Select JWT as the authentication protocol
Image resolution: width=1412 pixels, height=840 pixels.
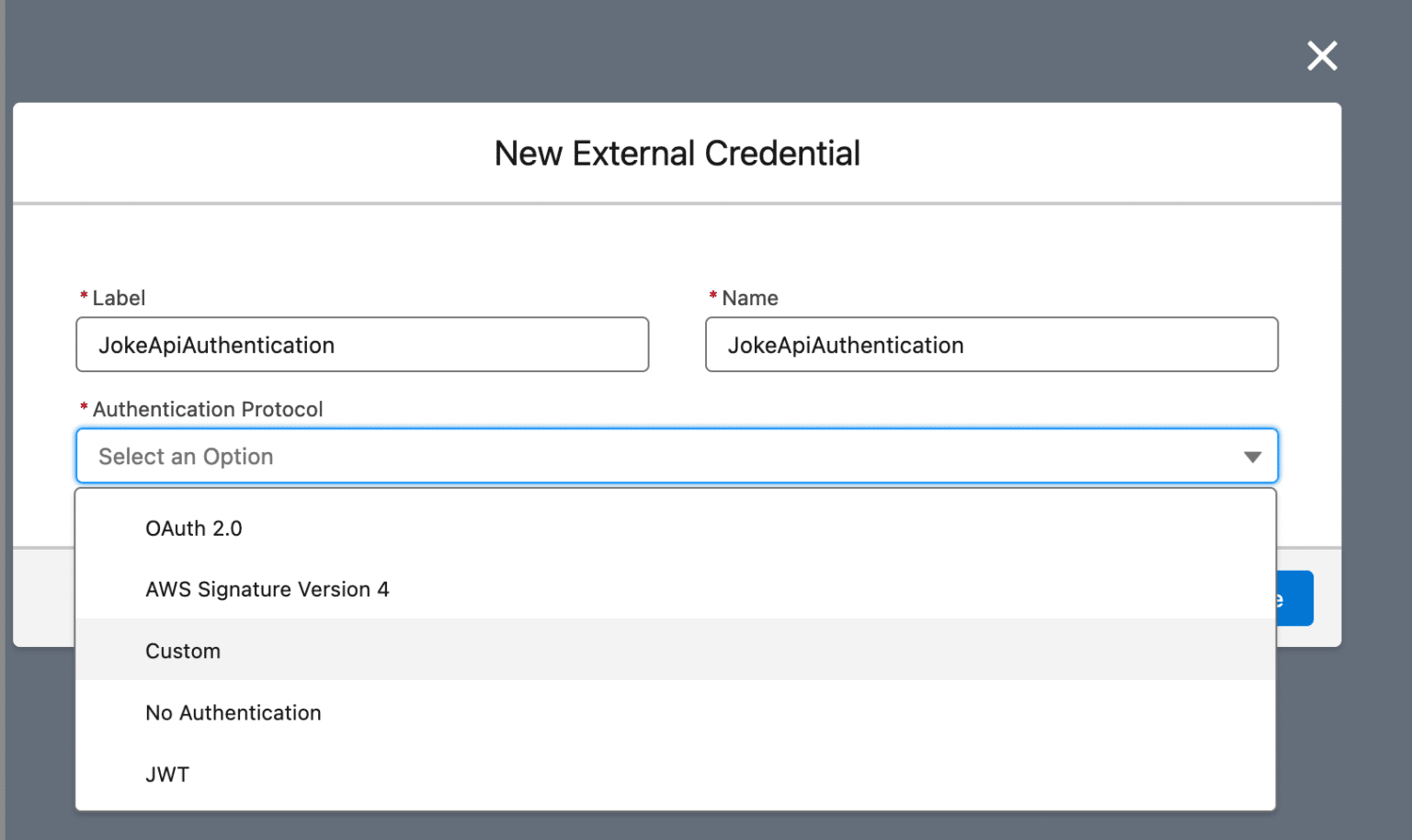[166, 774]
